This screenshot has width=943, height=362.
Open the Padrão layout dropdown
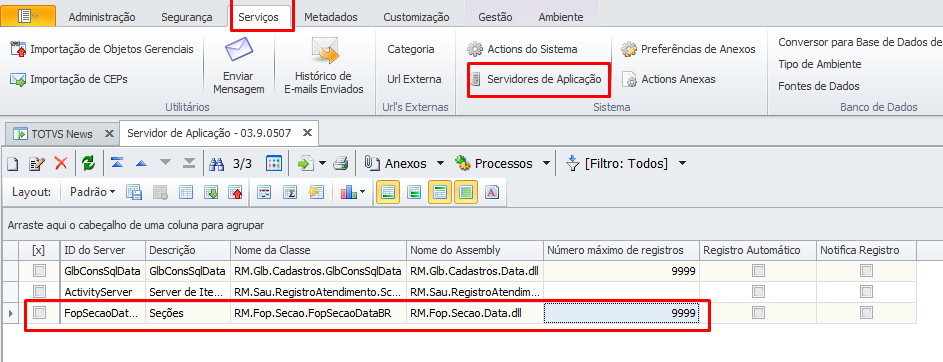(93, 192)
